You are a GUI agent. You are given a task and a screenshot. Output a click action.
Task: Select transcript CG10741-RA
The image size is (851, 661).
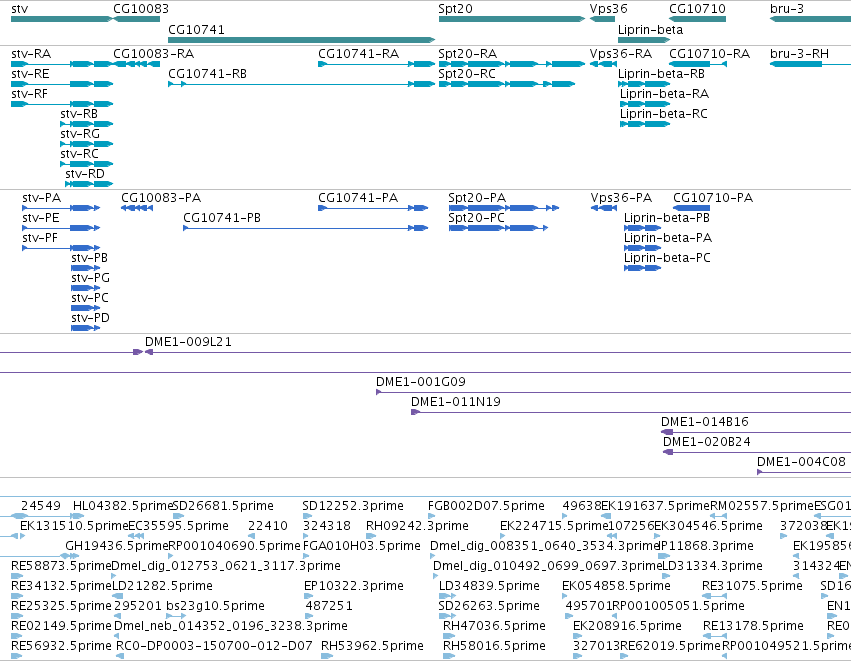377,64
